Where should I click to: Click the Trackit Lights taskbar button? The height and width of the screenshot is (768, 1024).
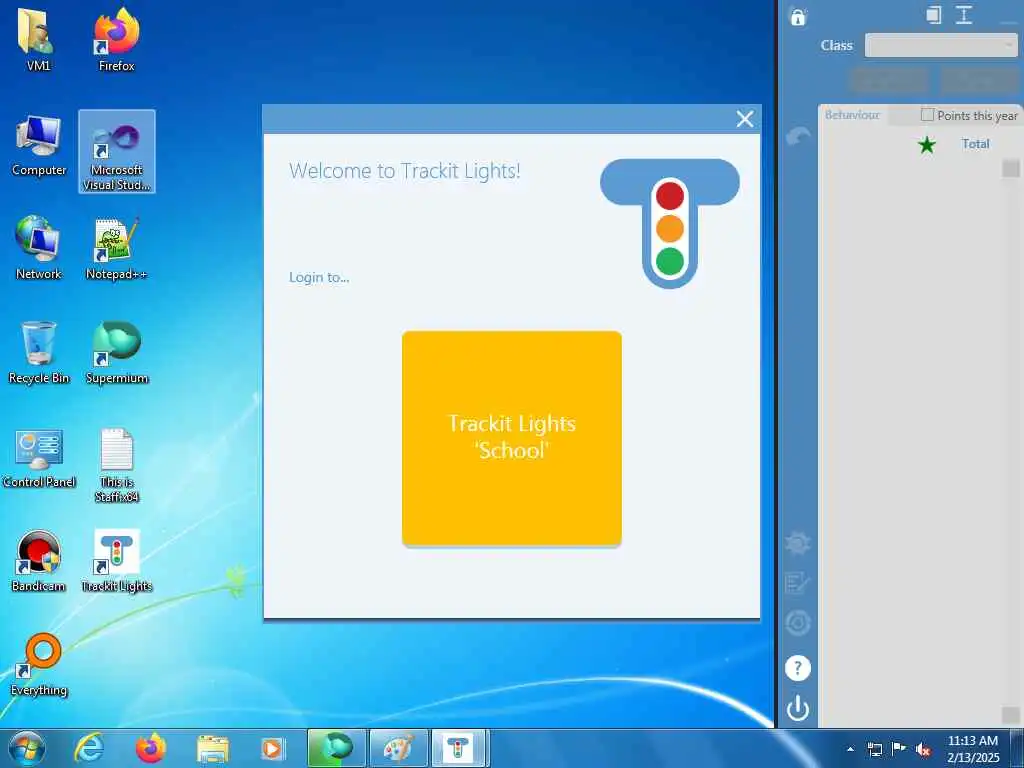coord(460,748)
